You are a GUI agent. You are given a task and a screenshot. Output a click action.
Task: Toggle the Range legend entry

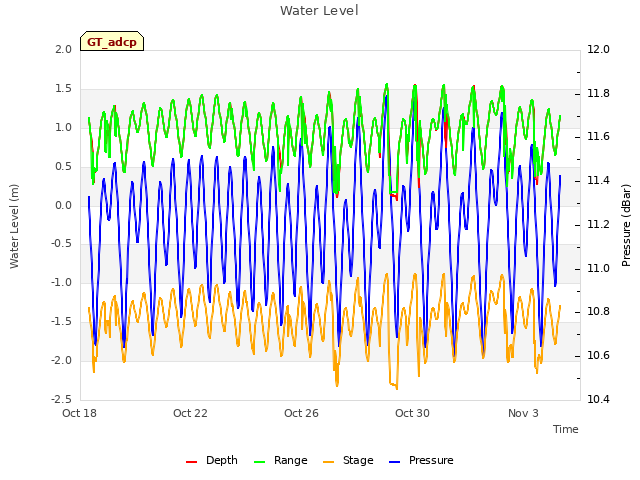[x=280, y=460]
